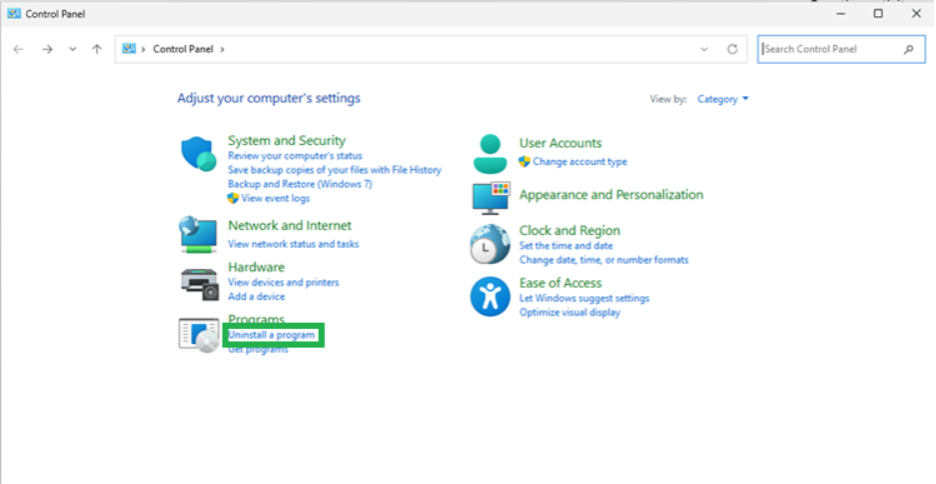Expand the address bar history dropdown
The image size is (936, 484).
tap(704, 50)
